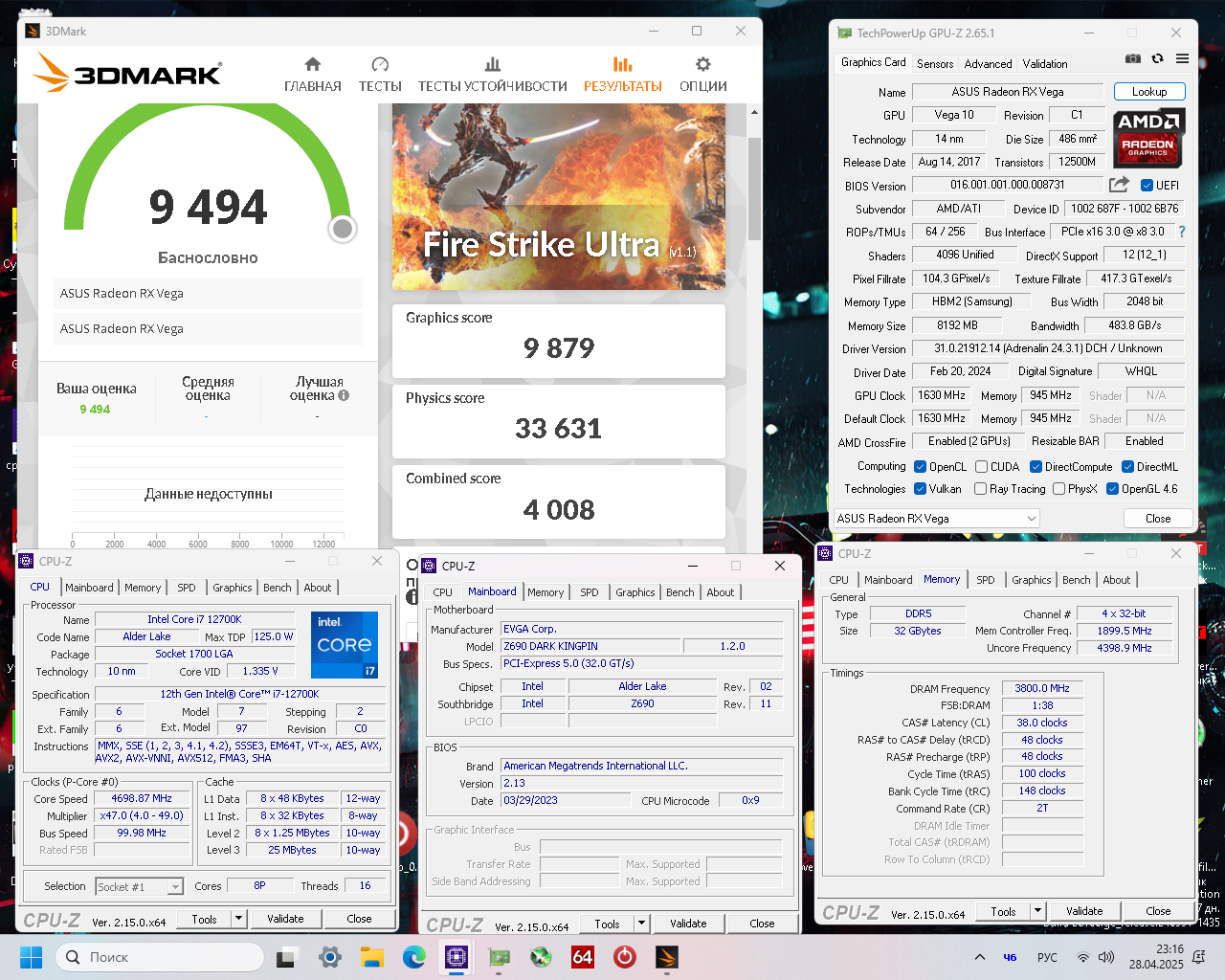This screenshot has width=1225, height=980.
Task: Click the Лучшая оценка info icon
Action: pos(344,395)
